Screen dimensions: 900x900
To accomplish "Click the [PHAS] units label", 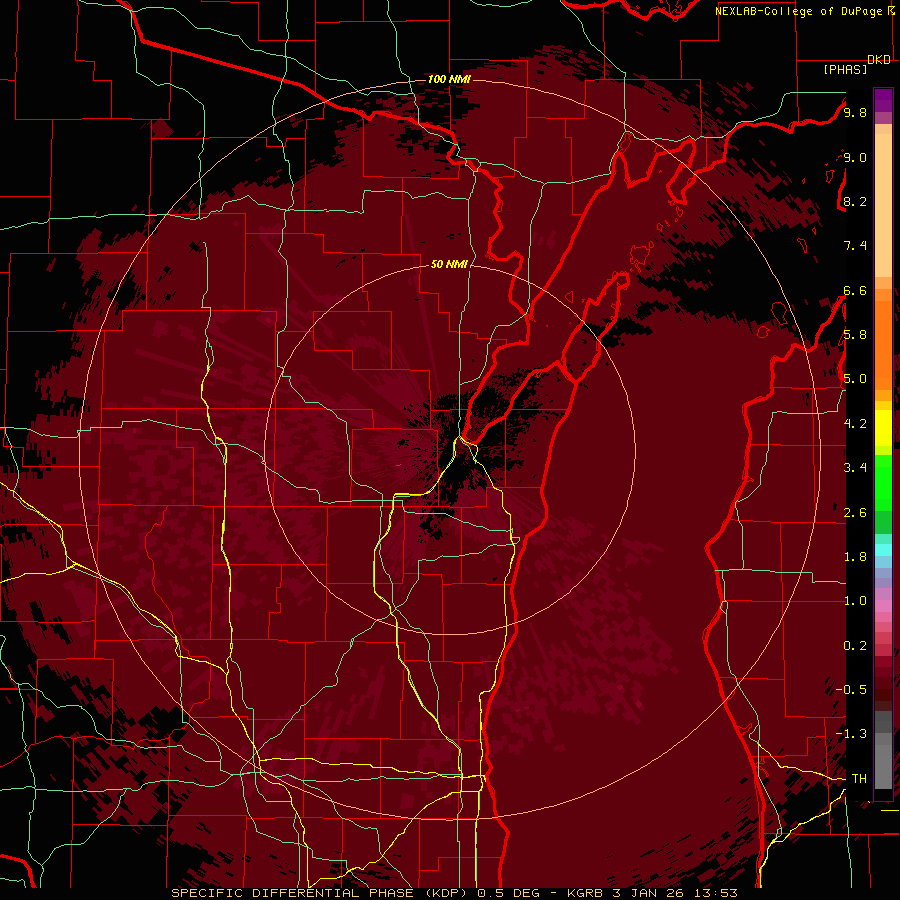I will 845,70.
